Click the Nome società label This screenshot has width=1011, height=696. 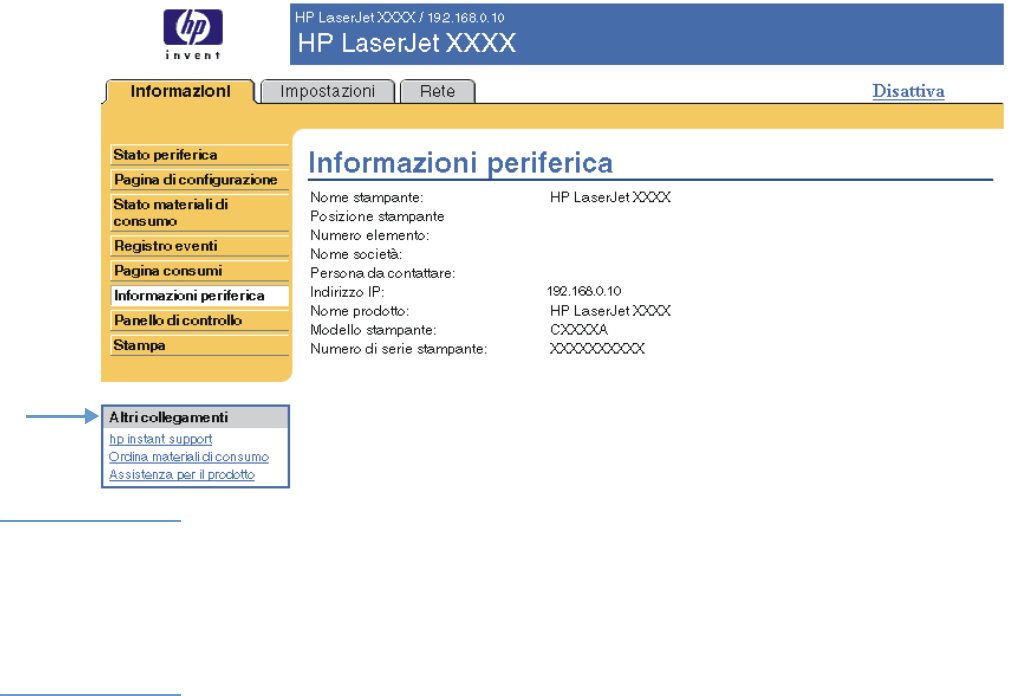(356, 254)
